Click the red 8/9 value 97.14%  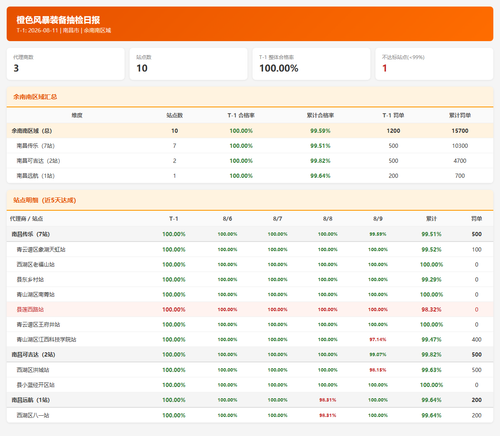tap(378, 339)
